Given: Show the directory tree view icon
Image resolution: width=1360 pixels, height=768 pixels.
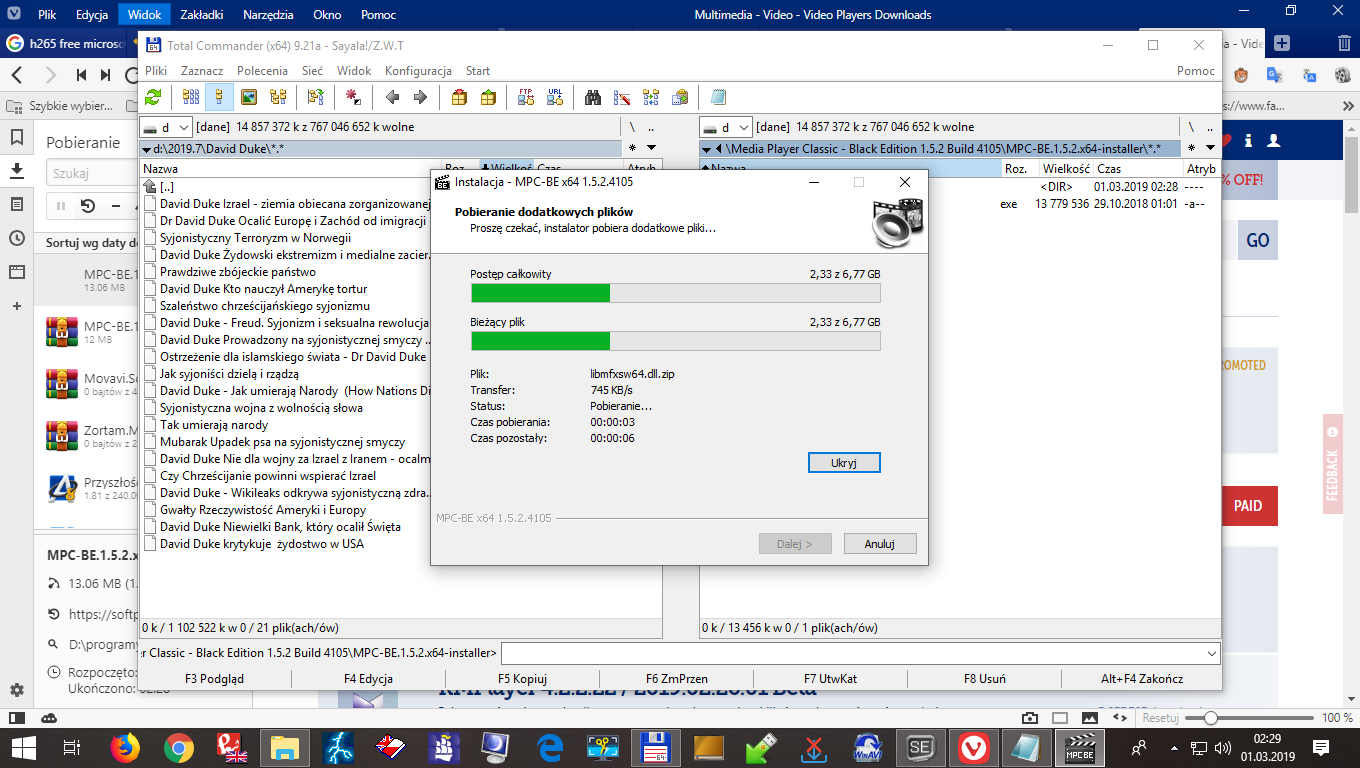Looking at the screenshot, I should [x=277, y=97].
